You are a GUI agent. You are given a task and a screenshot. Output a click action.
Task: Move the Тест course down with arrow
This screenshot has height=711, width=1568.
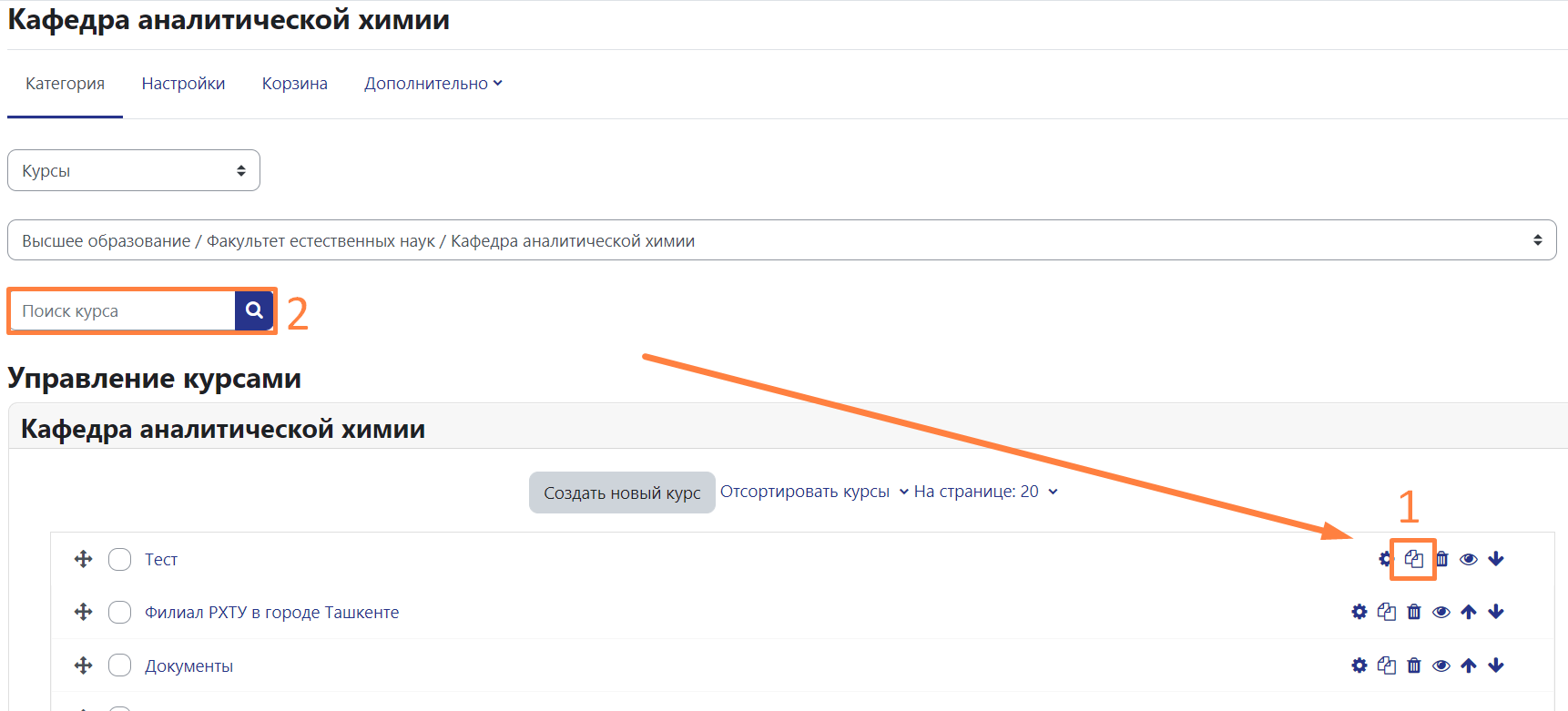tap(1496, 559)
